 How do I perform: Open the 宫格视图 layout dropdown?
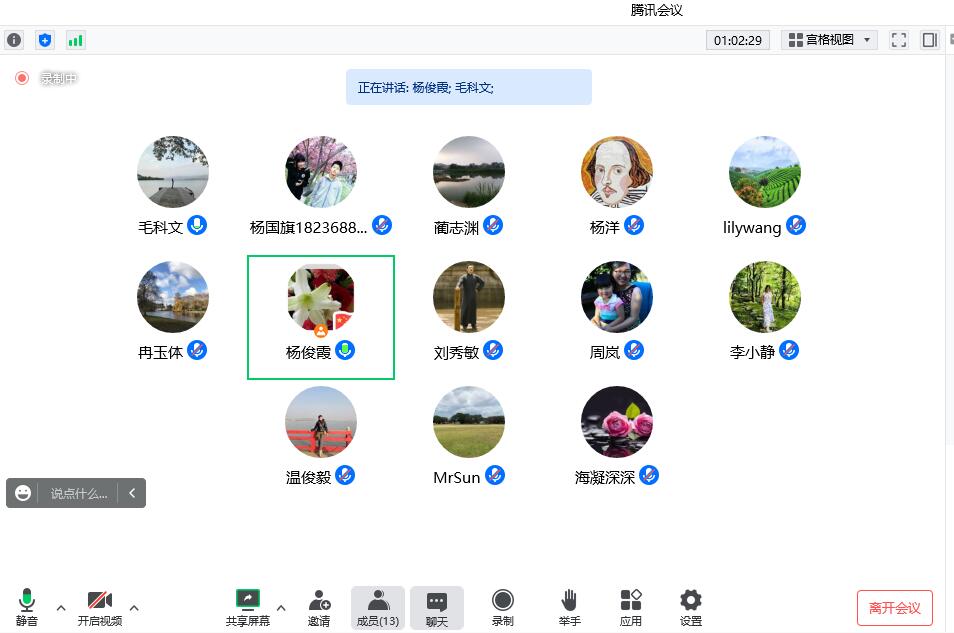pos(829,40)
